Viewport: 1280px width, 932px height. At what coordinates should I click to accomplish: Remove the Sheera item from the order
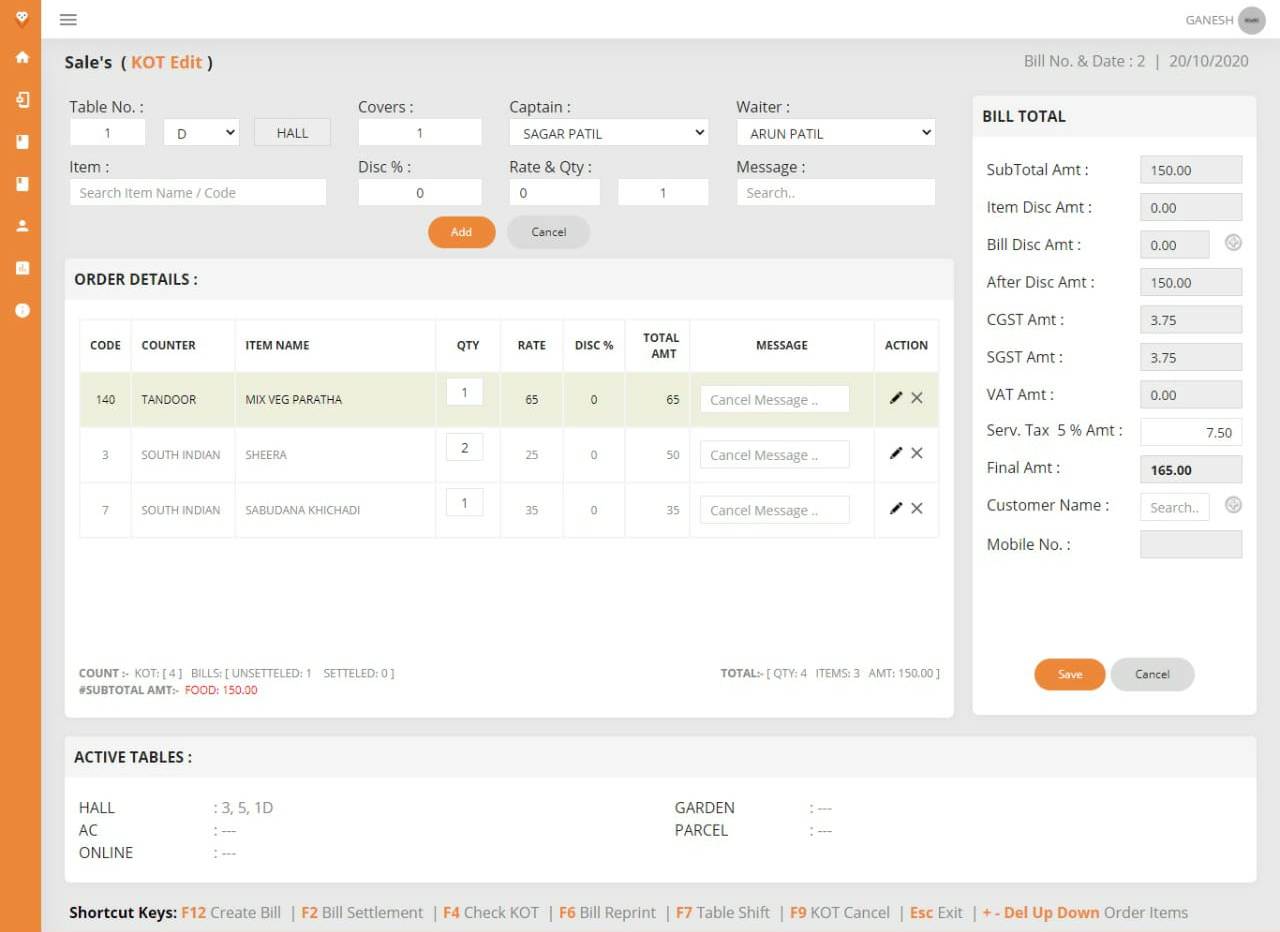[917, 453]
